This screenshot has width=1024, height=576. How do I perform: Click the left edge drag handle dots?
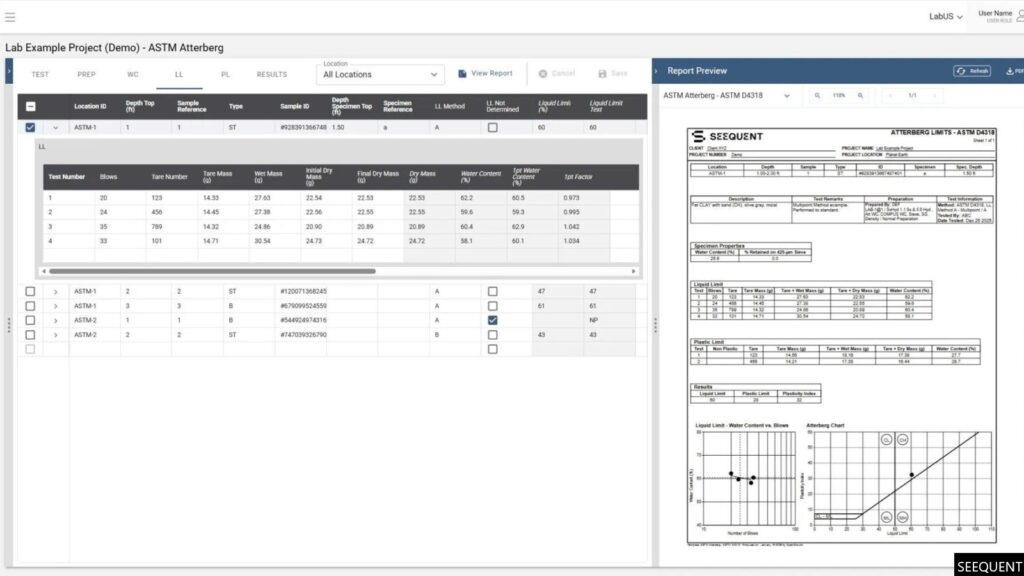point(8,325)
